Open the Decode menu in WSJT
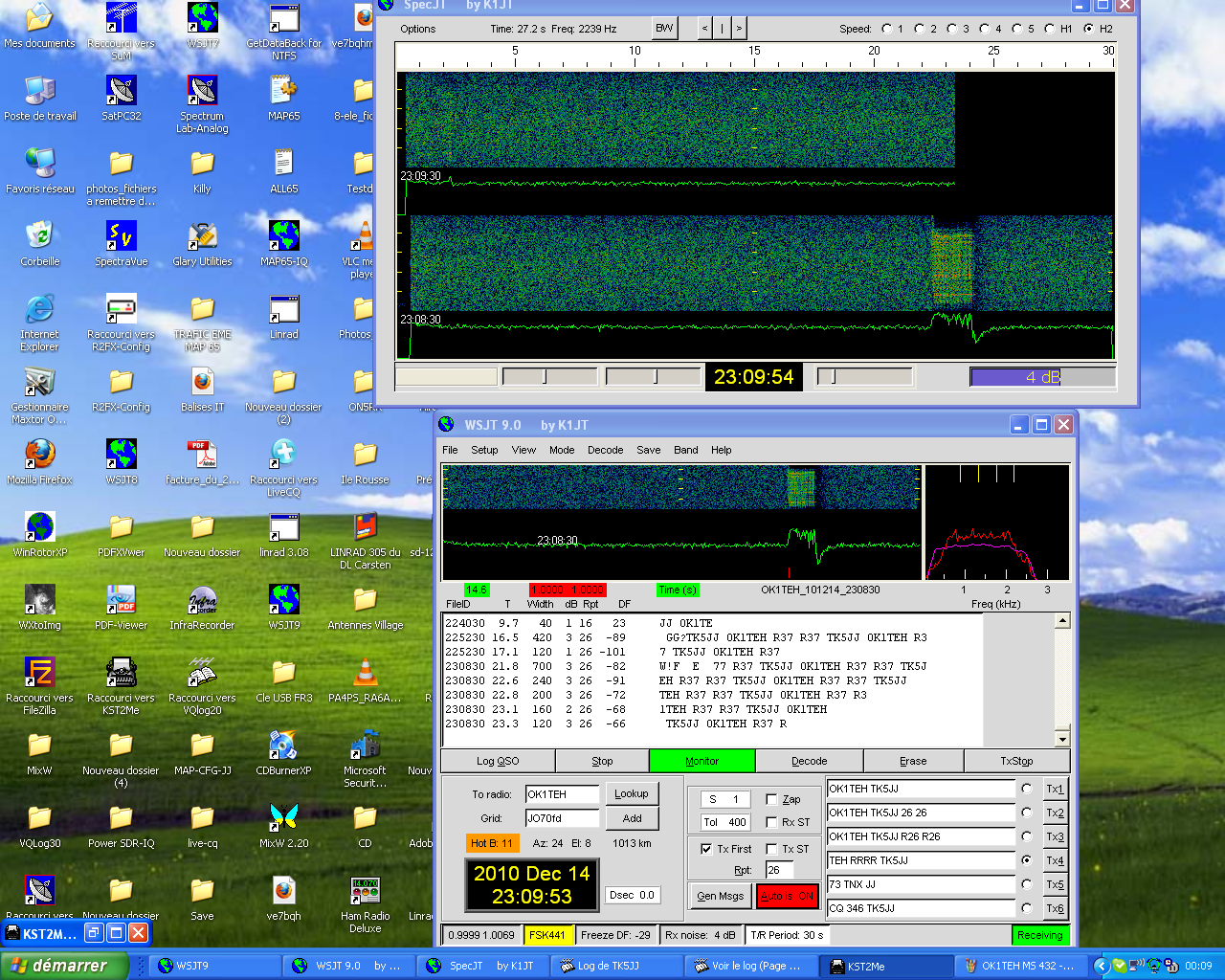 (605, 450)
